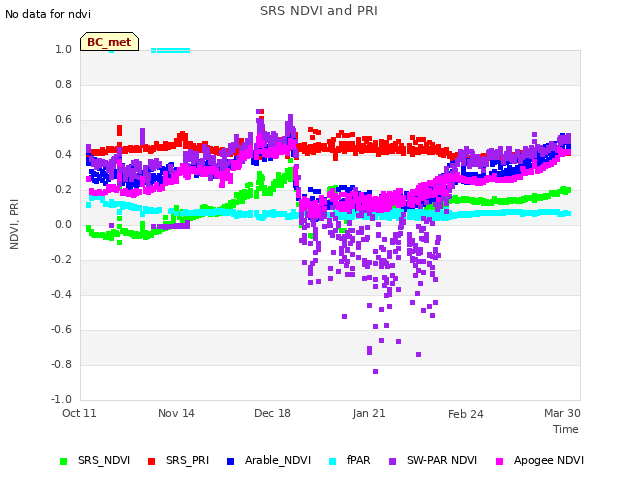Viewport: 640px width, 480px height.
Task: Toggle the Apogee NDVI legend label
Action: click(x=549, y=460)
